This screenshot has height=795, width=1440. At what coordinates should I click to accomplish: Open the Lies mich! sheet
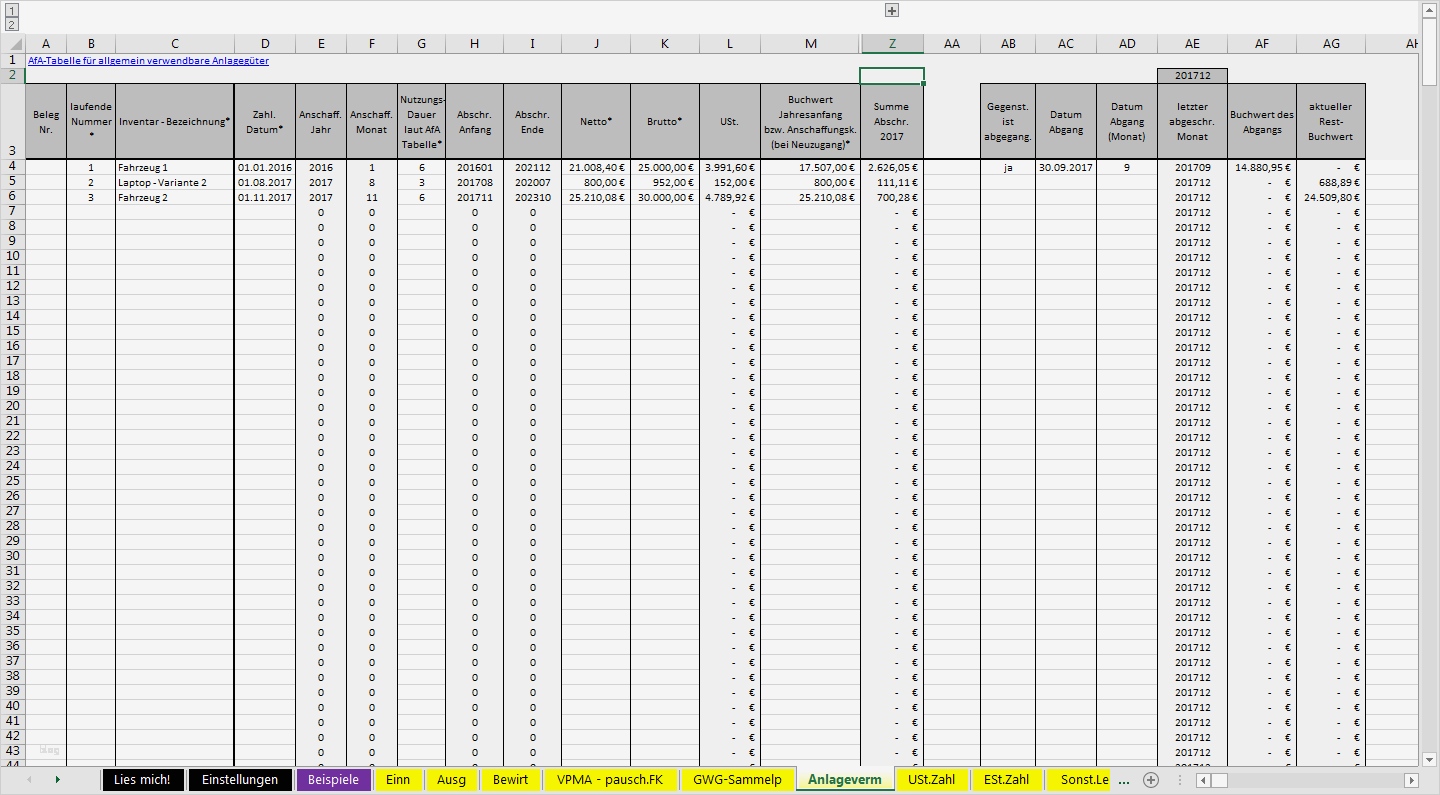(x=142, y=780)
